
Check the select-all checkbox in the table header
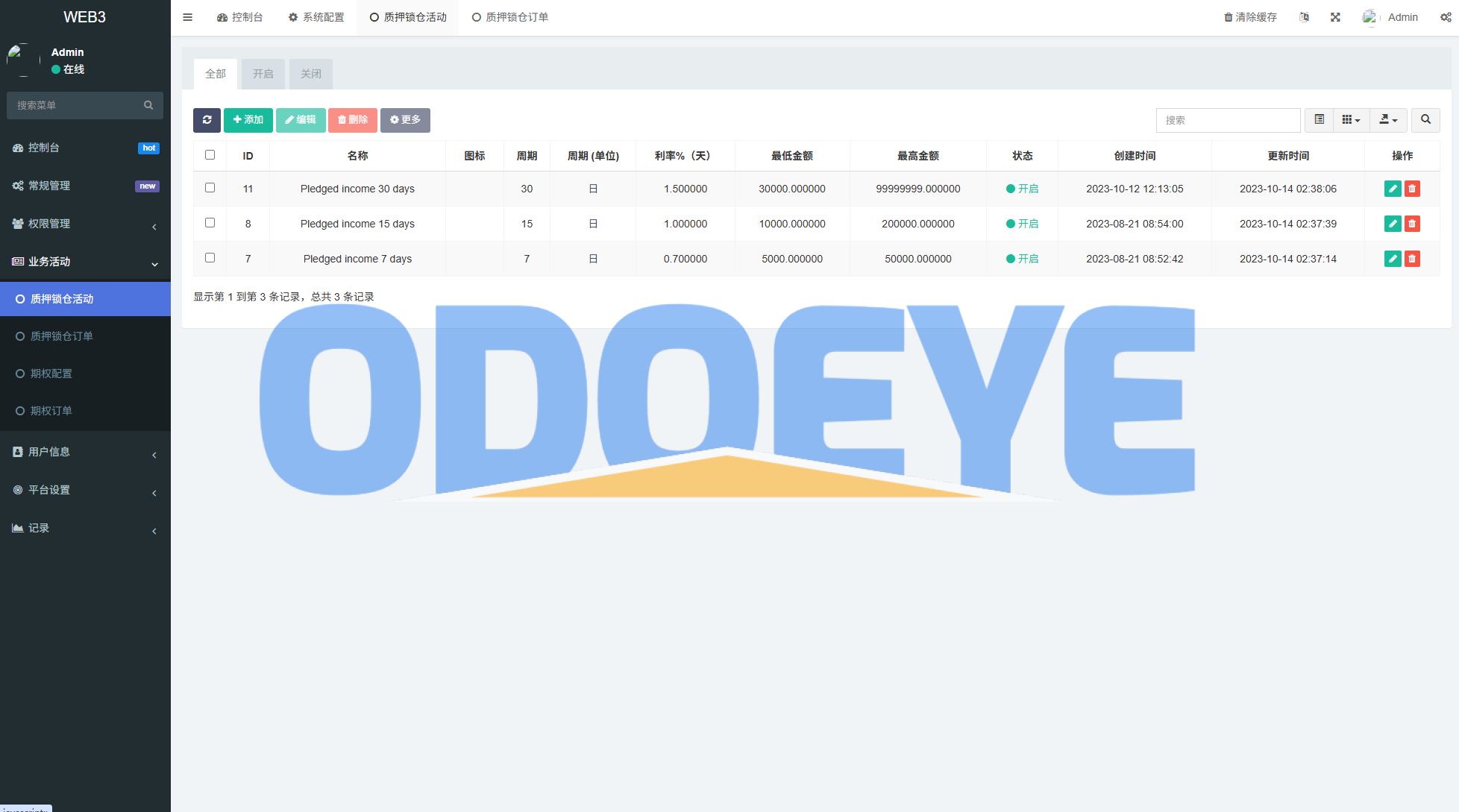coord(210,155)
